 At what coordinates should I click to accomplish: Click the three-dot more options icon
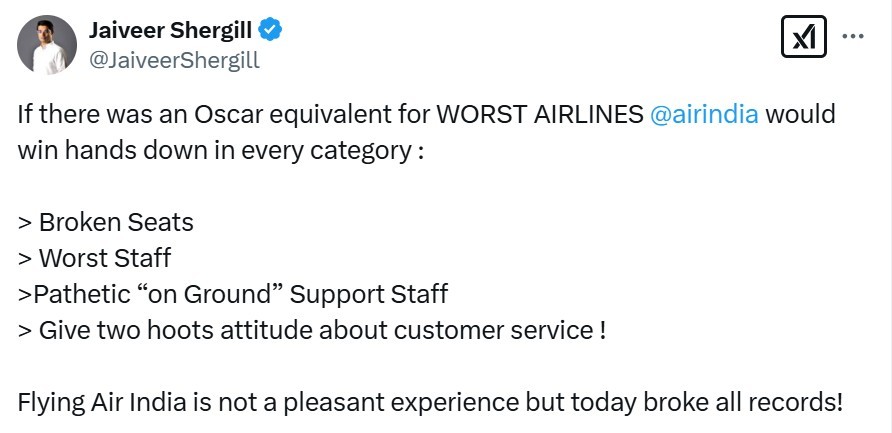tap(853, 36)
